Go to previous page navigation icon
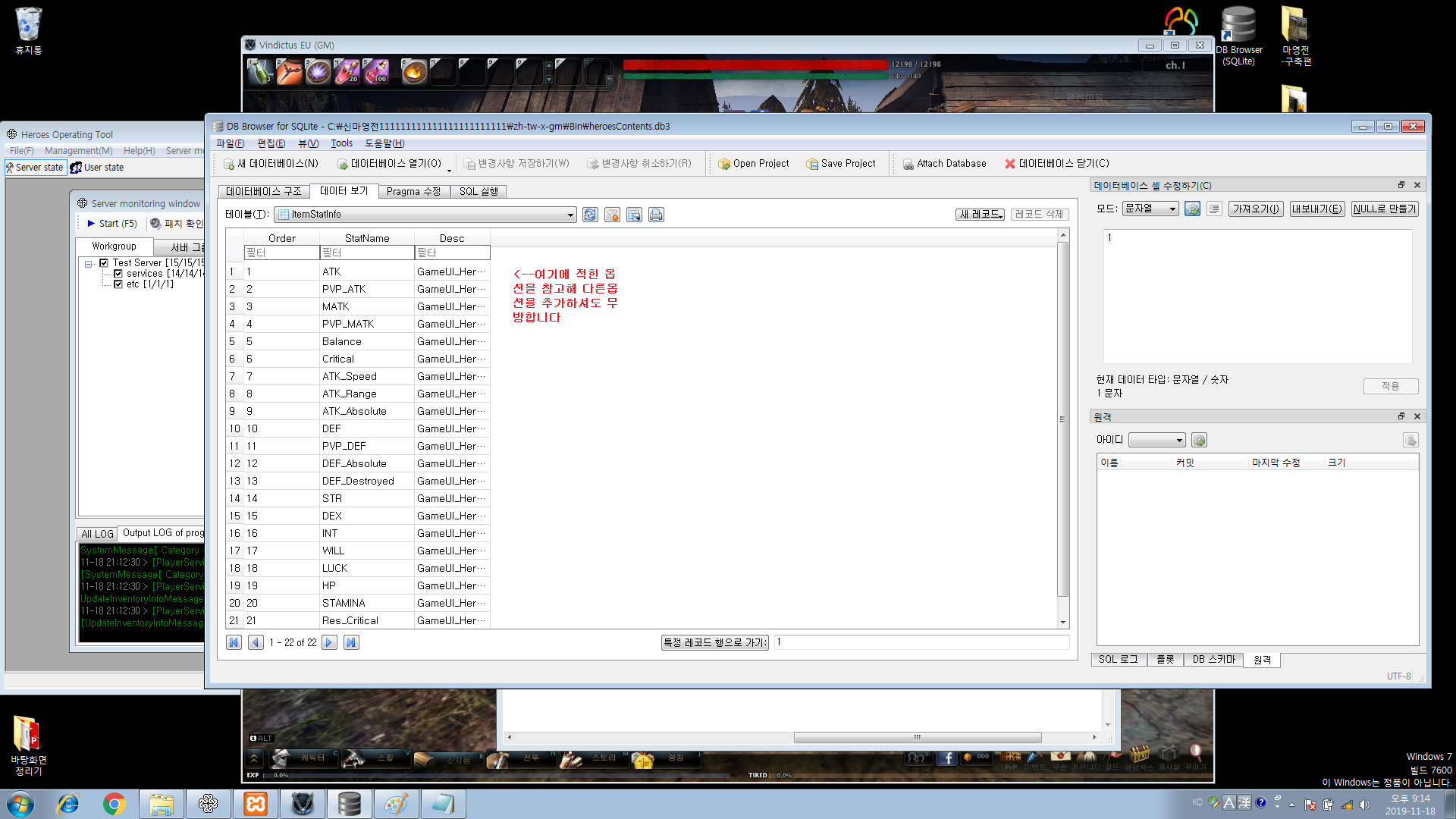1456x819 pixels. tap(256, 642)
